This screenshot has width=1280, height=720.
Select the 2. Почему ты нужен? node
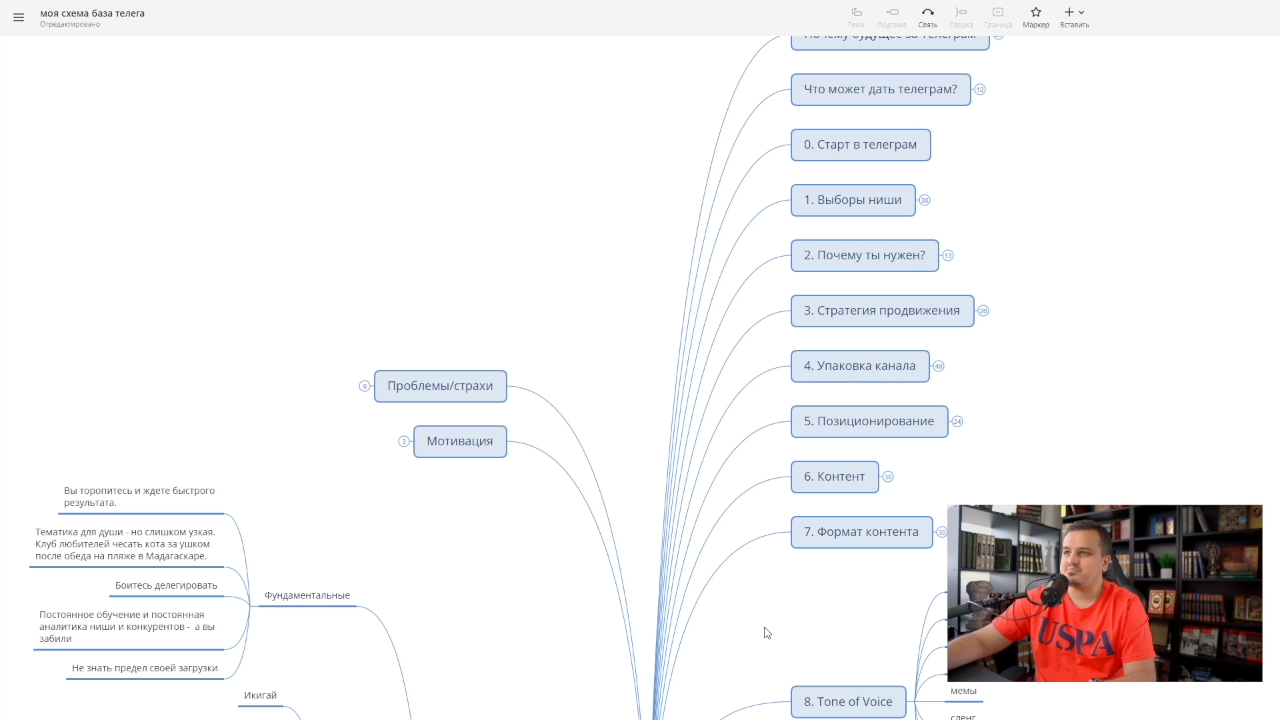click(865, 255)
